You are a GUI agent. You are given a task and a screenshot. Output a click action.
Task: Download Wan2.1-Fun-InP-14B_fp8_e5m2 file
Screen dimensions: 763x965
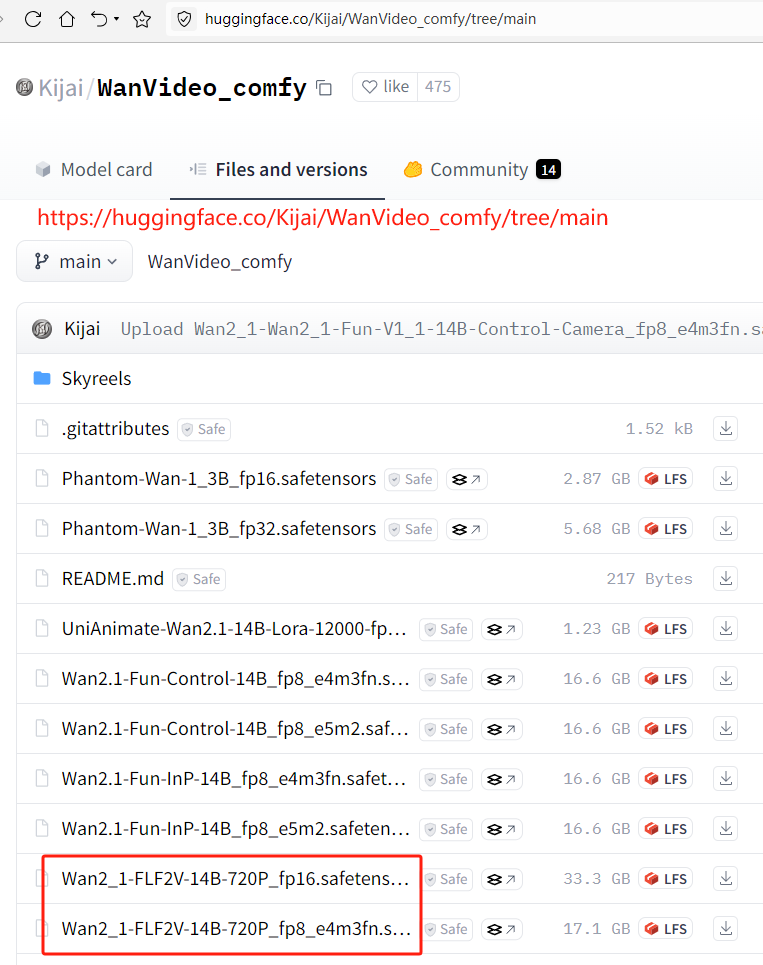(x=726, y=829)
